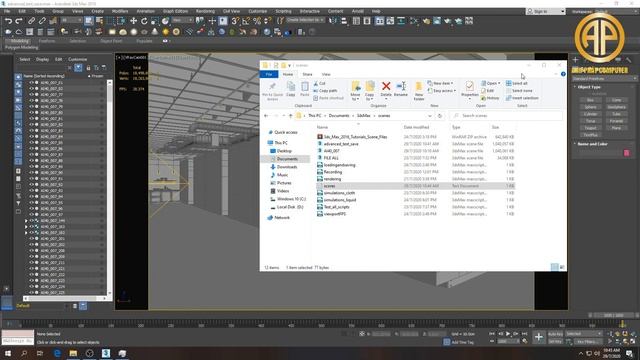Click the Play Animation button

(x=508, y=334)
